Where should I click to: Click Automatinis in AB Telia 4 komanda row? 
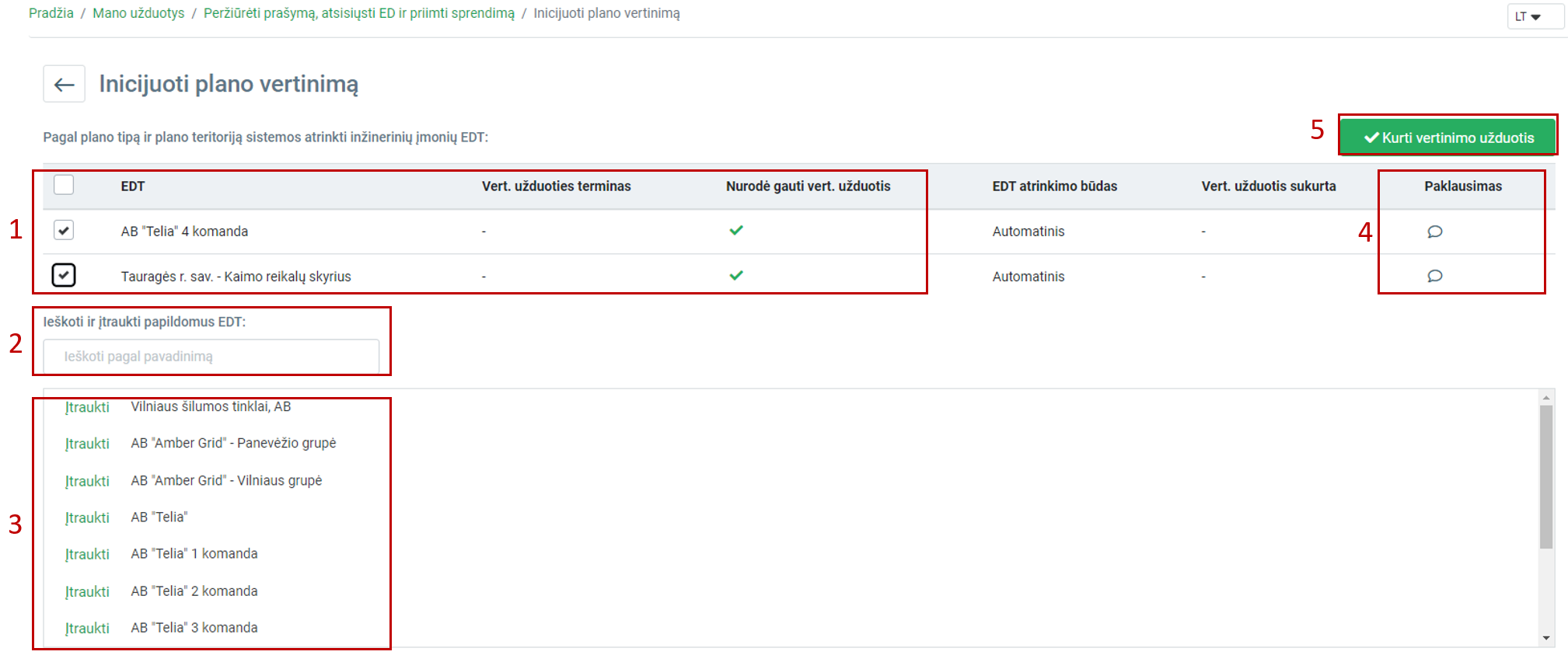pyautogui.click(x=1028, y=231)
